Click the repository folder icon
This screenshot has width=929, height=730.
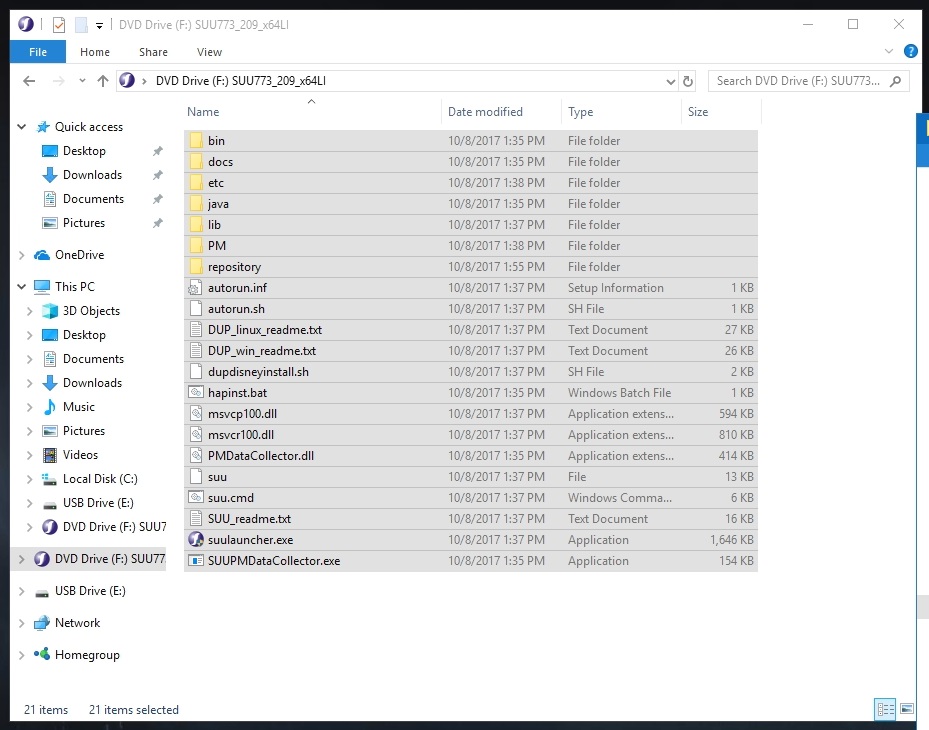(196, 267)
